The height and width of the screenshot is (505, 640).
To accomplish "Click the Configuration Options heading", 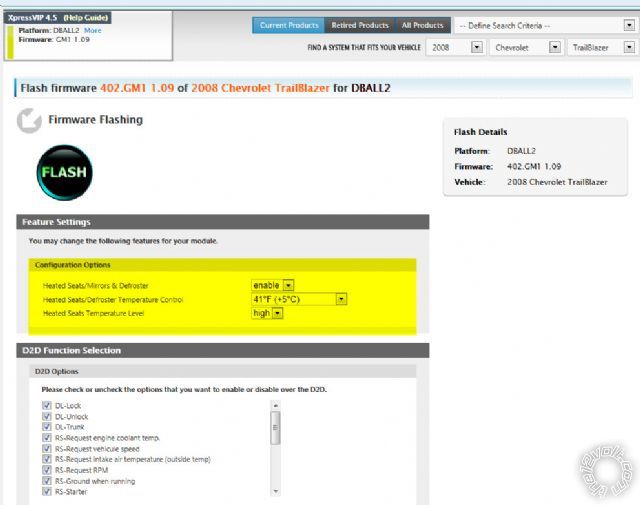I will point(73,265).
